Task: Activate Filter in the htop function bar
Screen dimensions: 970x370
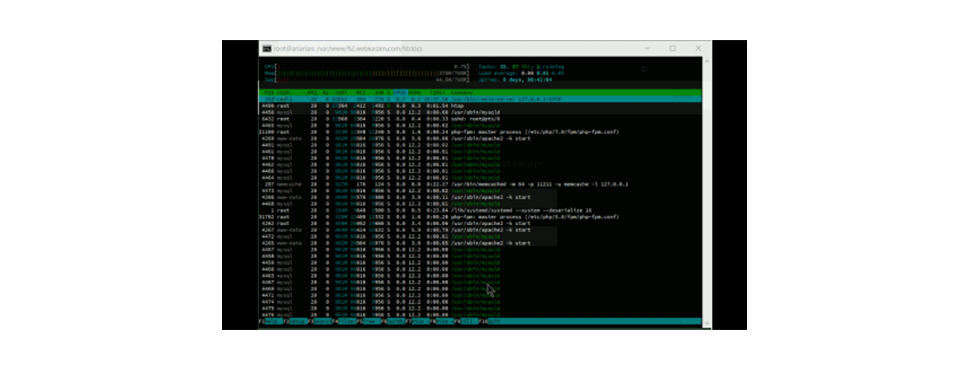Action: pyautogui.click(x=344, y=321)
